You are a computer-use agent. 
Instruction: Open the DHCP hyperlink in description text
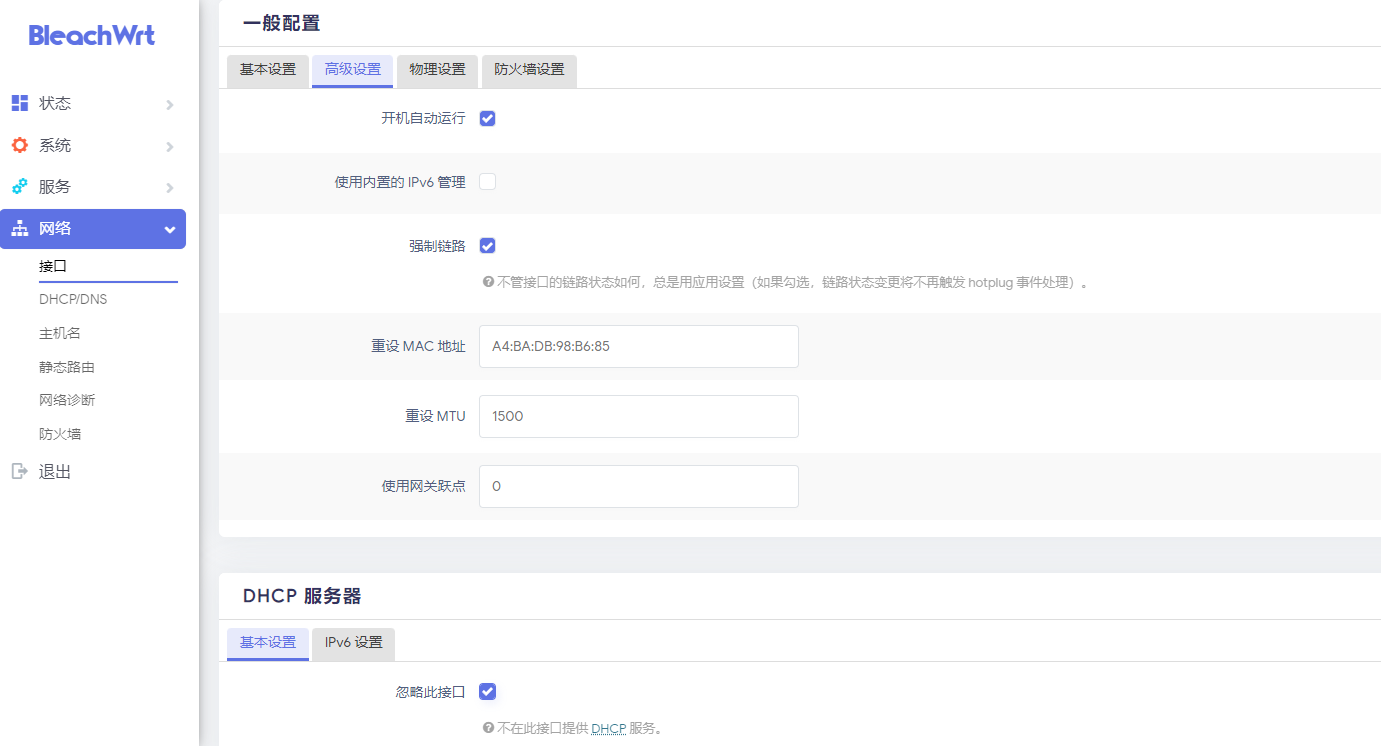(609, 728)
